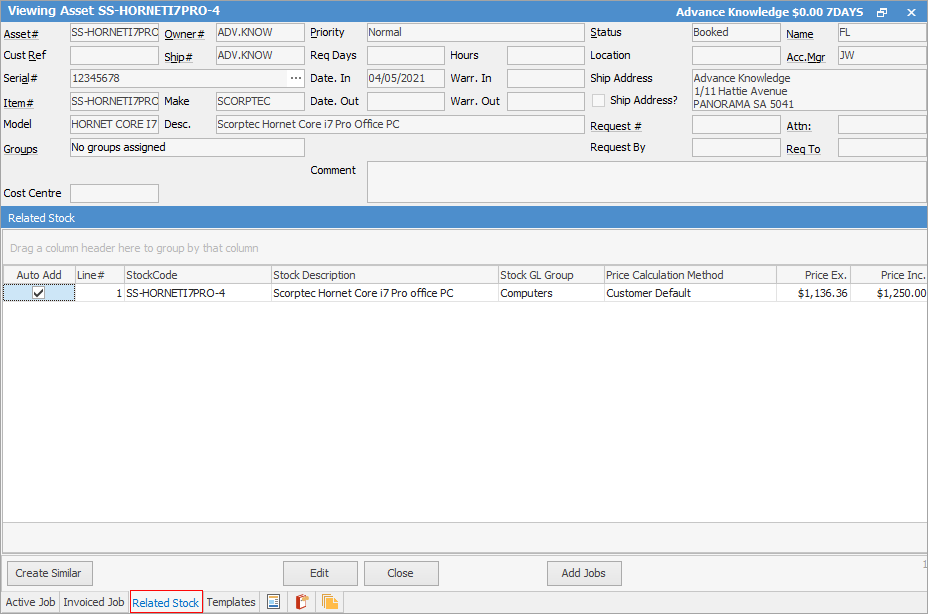Image resolution: width=928 pixels, height=614 pixels.
Task: Click inside the Comment text box
Action: pos(645,181)
